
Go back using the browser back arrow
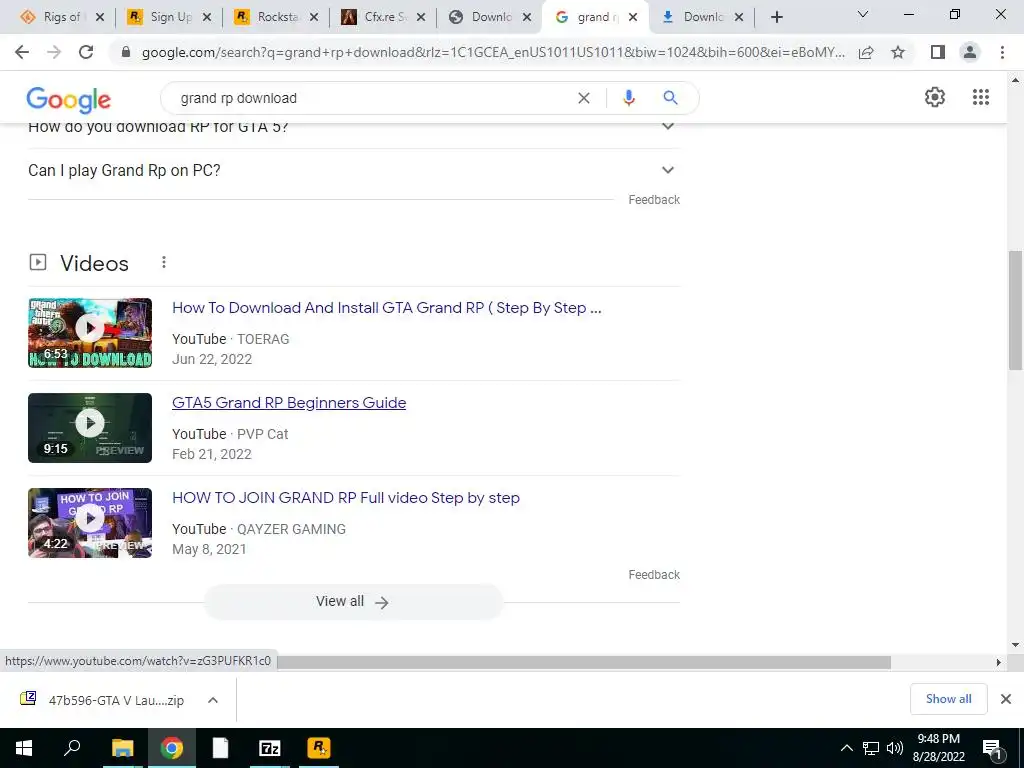click(22, 52)
